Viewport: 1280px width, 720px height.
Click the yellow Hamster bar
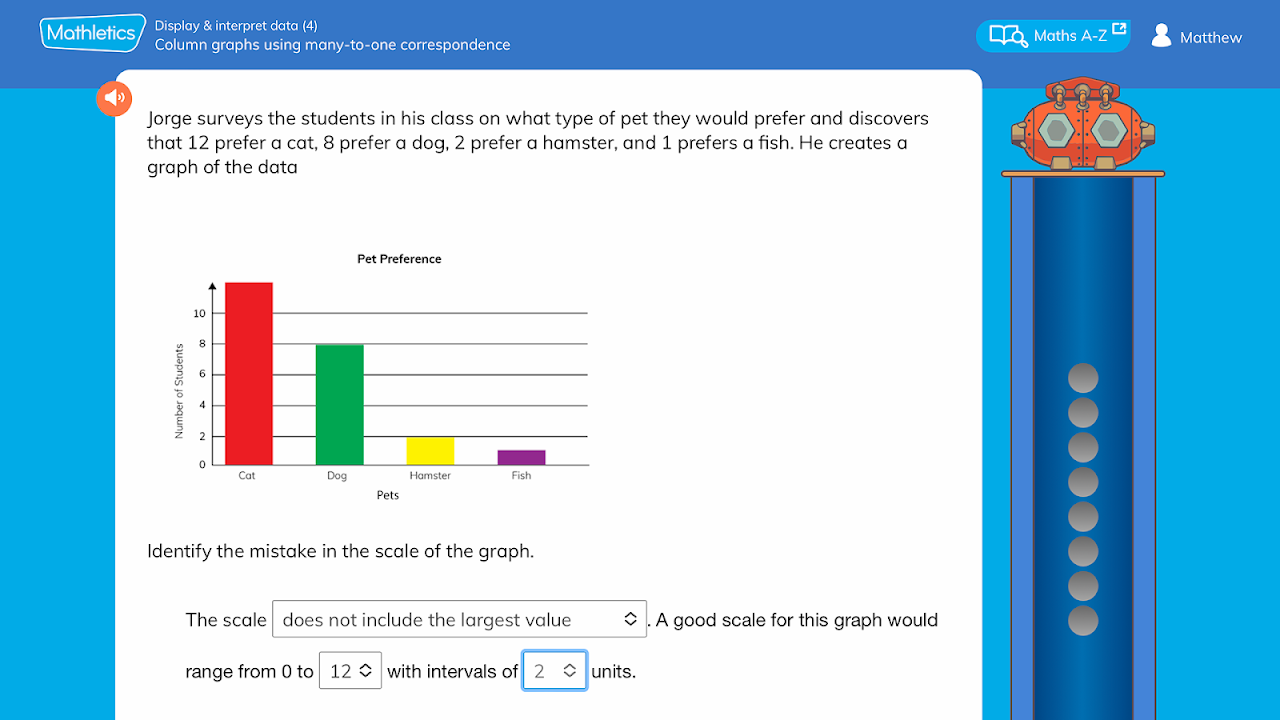click(x=430, y=451)
